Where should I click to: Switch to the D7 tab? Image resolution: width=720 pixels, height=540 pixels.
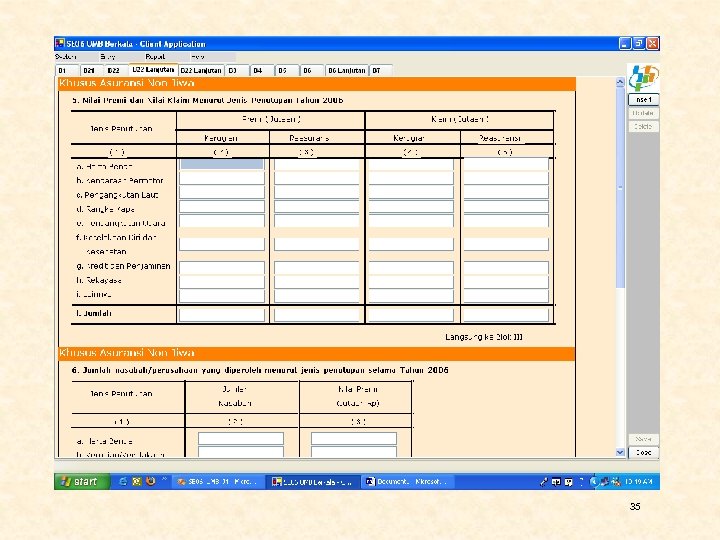381,70
